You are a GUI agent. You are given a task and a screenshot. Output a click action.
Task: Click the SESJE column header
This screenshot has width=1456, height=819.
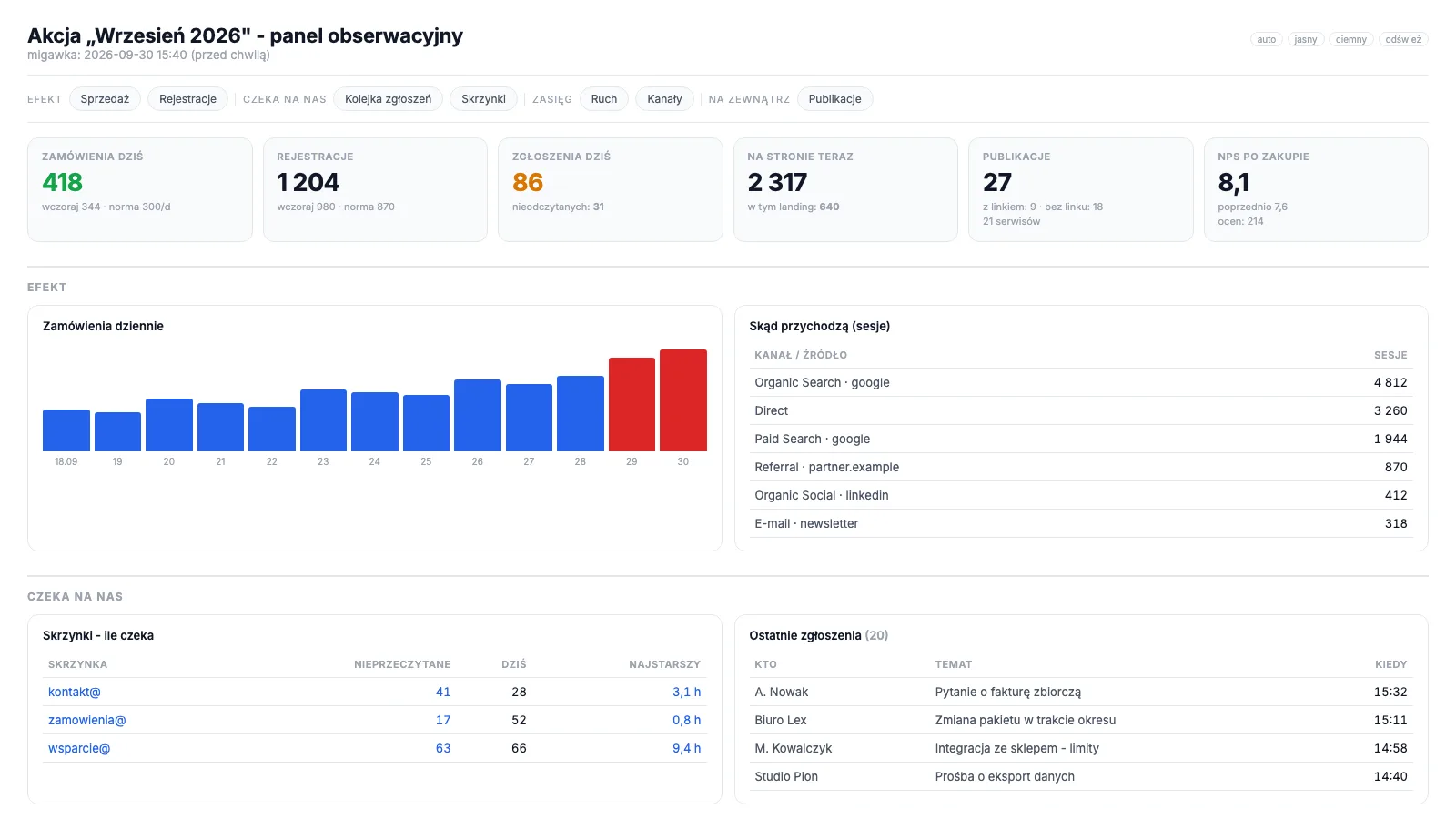1390,355
